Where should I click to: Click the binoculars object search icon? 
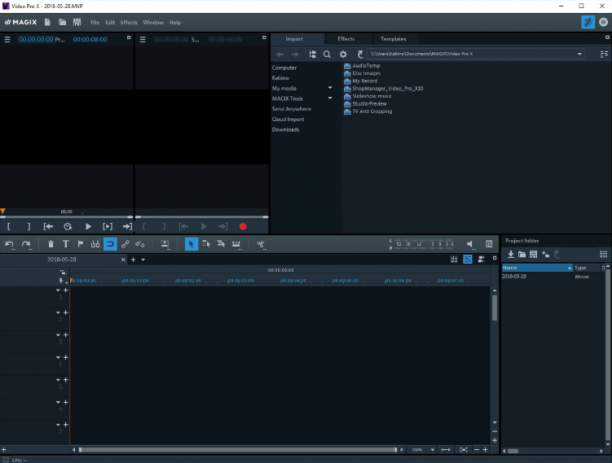click(95, 244)
